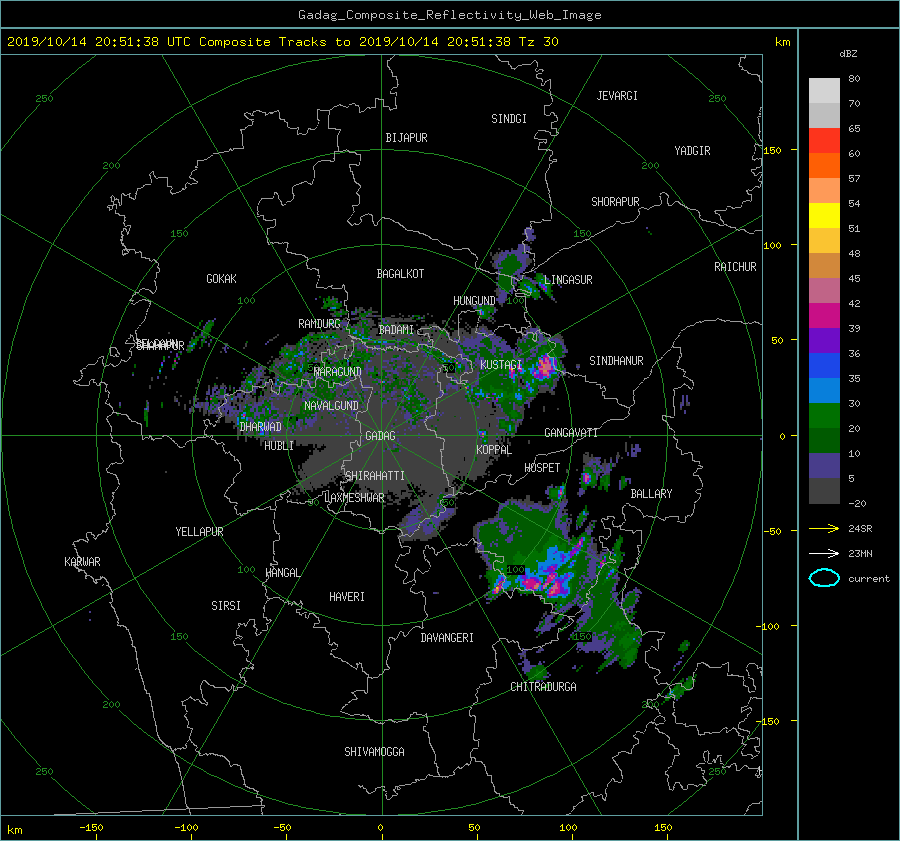Click the yellow 54 dBZ legend swatch

824,215
